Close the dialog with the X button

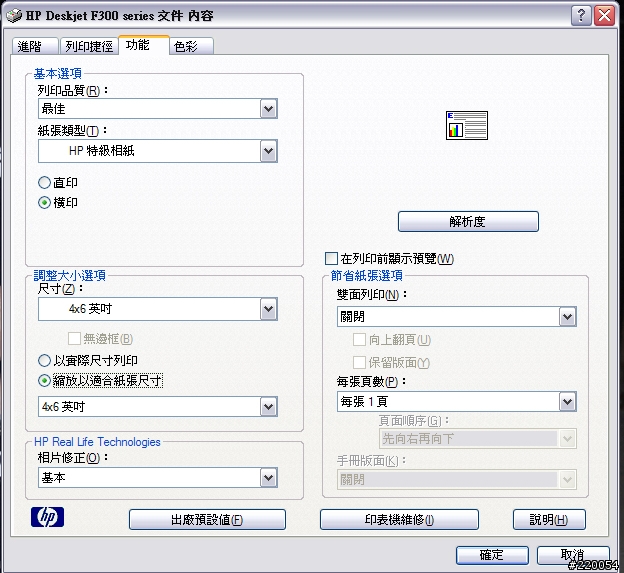click(604, 16)
